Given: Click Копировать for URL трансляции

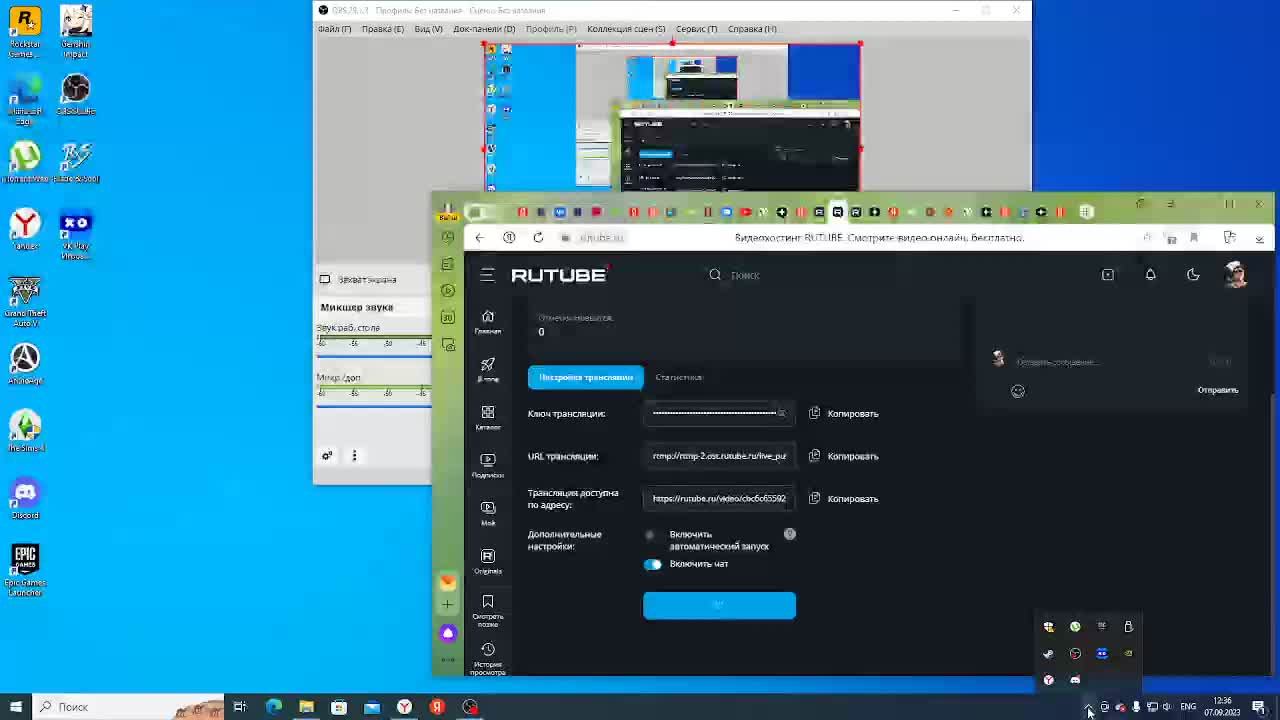Looking at the screenshot, I should tap(853, 456).
